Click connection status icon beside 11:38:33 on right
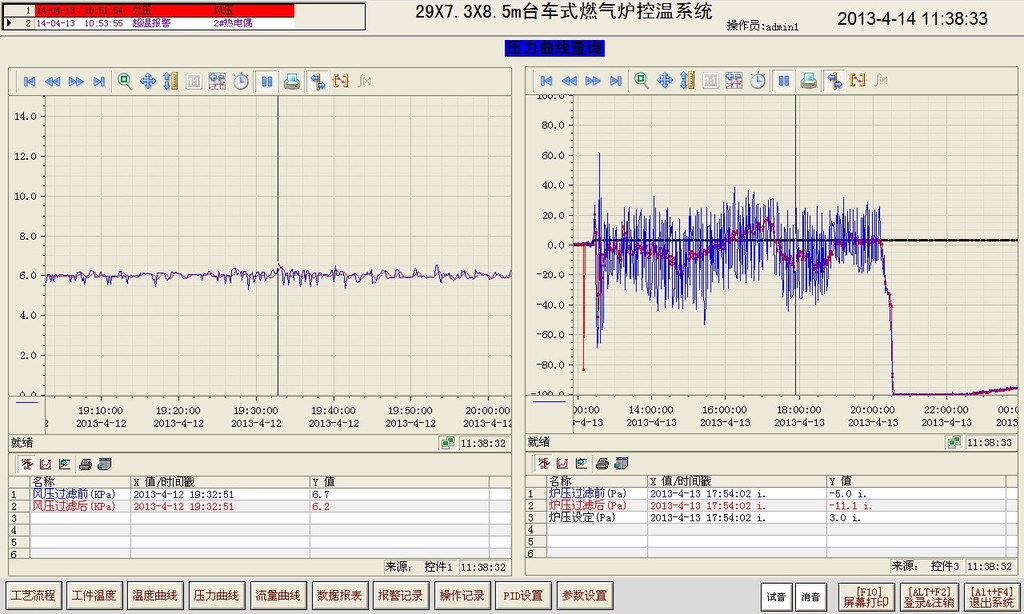The width and height of the screenshot is (1024, 614). tap(954, 443)
